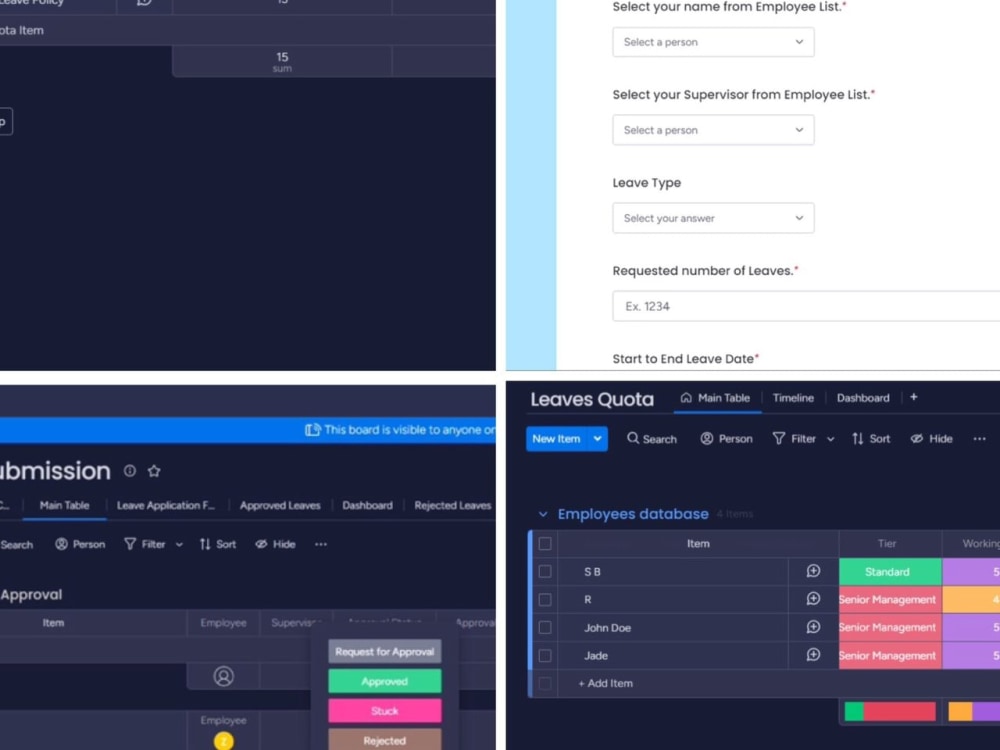Open Sort in Leaves Quota toolbar
The height and width of the screenshot is (750, 1000).
click(x=871, y=439)
